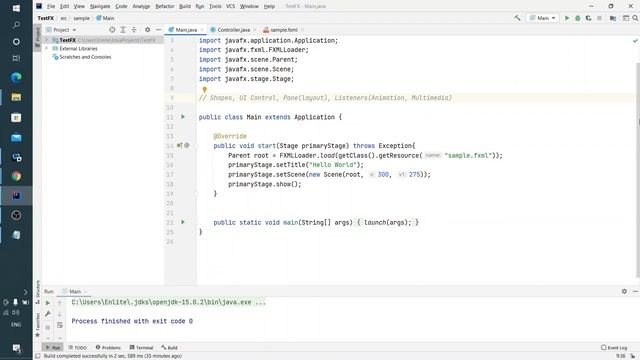Expand the External Libraries node

coord(47,49)
